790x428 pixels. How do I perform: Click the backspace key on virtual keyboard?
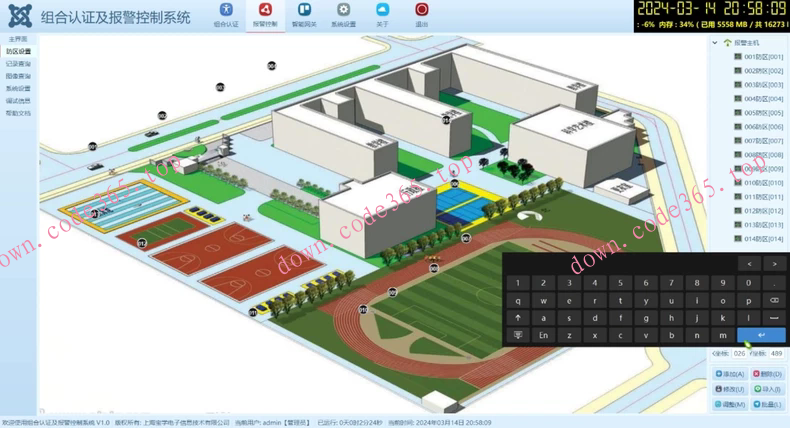pyautogui.click(x=774, y=300)
